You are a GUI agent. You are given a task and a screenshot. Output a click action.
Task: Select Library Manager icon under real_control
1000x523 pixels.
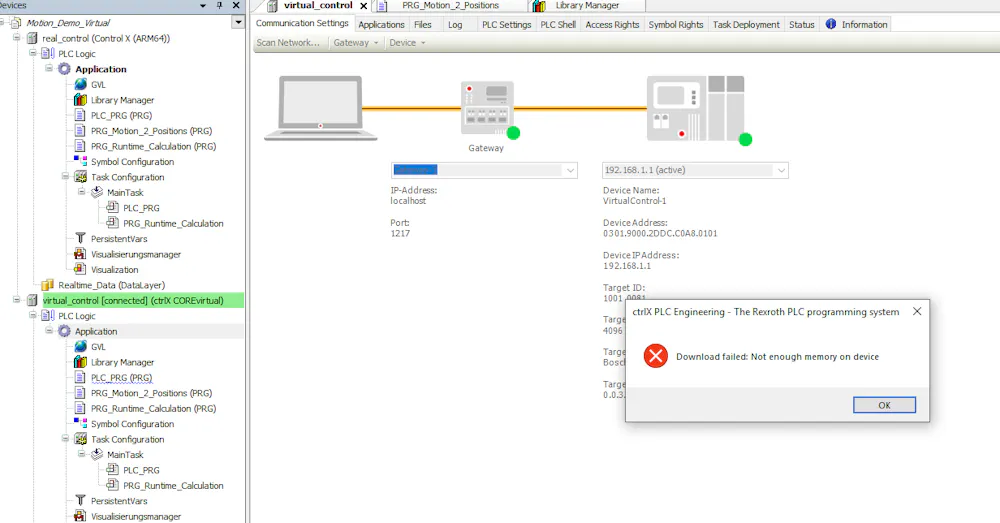[x=80, y=99]
